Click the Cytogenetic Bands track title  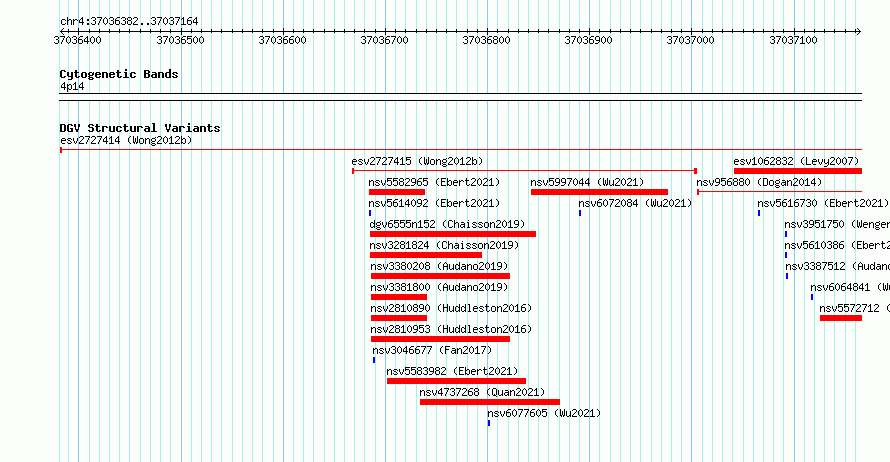coord(119,74)
